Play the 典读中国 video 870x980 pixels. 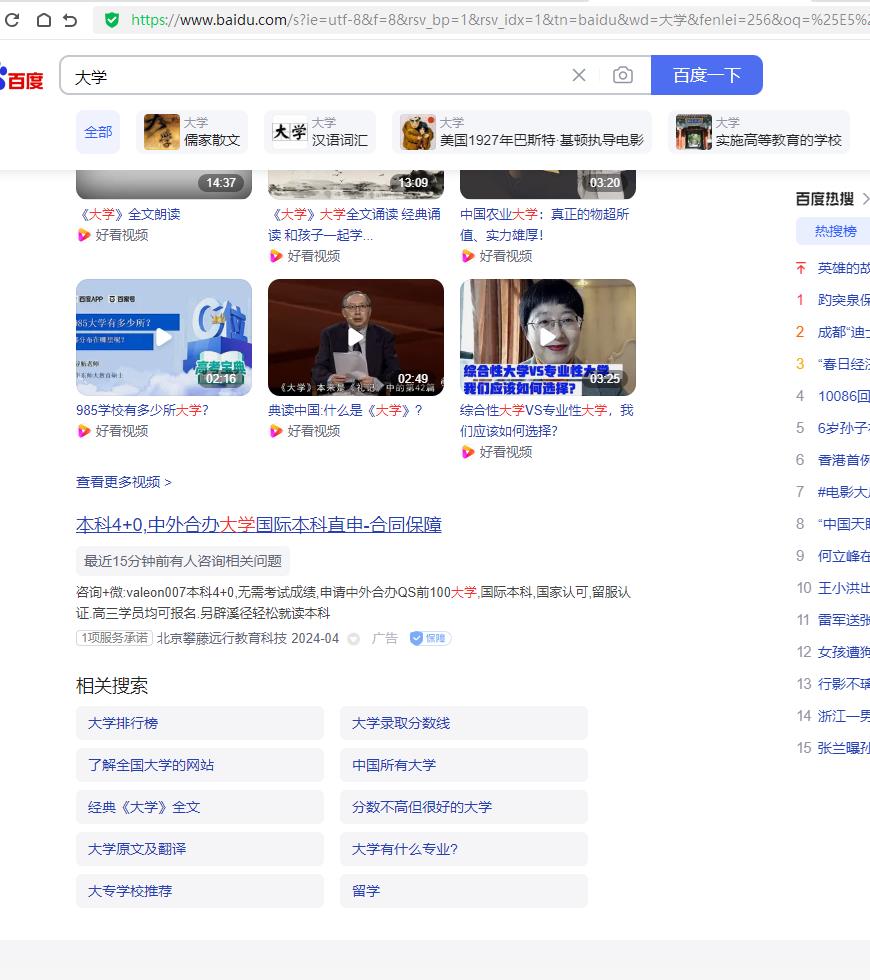click(x=356, y=337)
